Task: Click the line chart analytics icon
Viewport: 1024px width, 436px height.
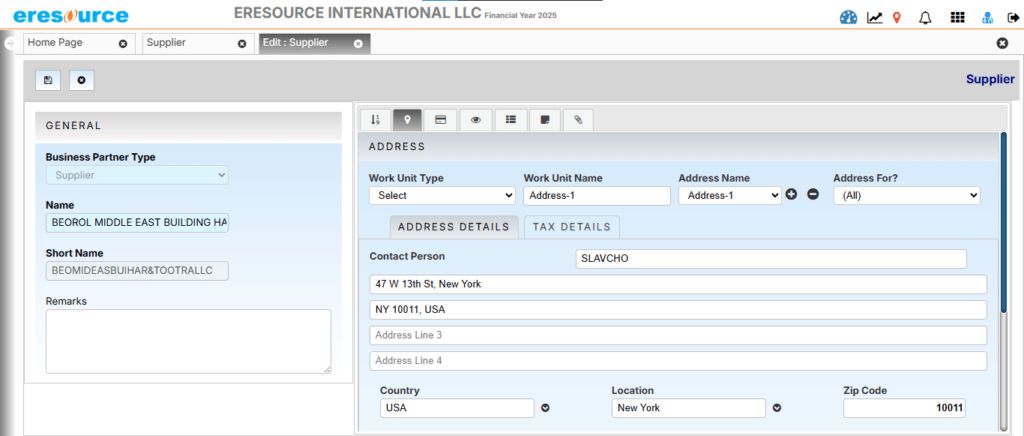Action: pos(874,17)
